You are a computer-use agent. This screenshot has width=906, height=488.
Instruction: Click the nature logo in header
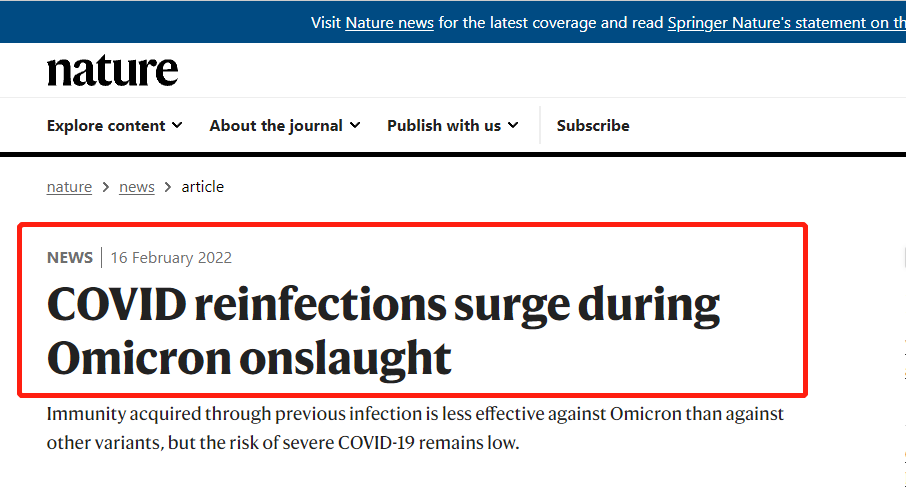113,71
